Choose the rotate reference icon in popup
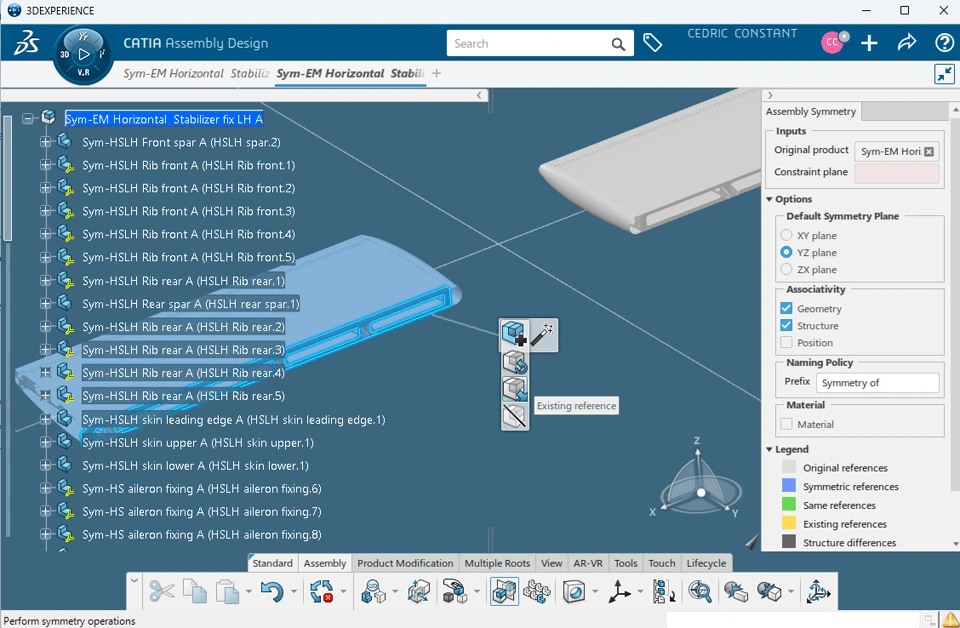Image resolution: width=960 pixels, height=628 pixels. pos(515,362)
